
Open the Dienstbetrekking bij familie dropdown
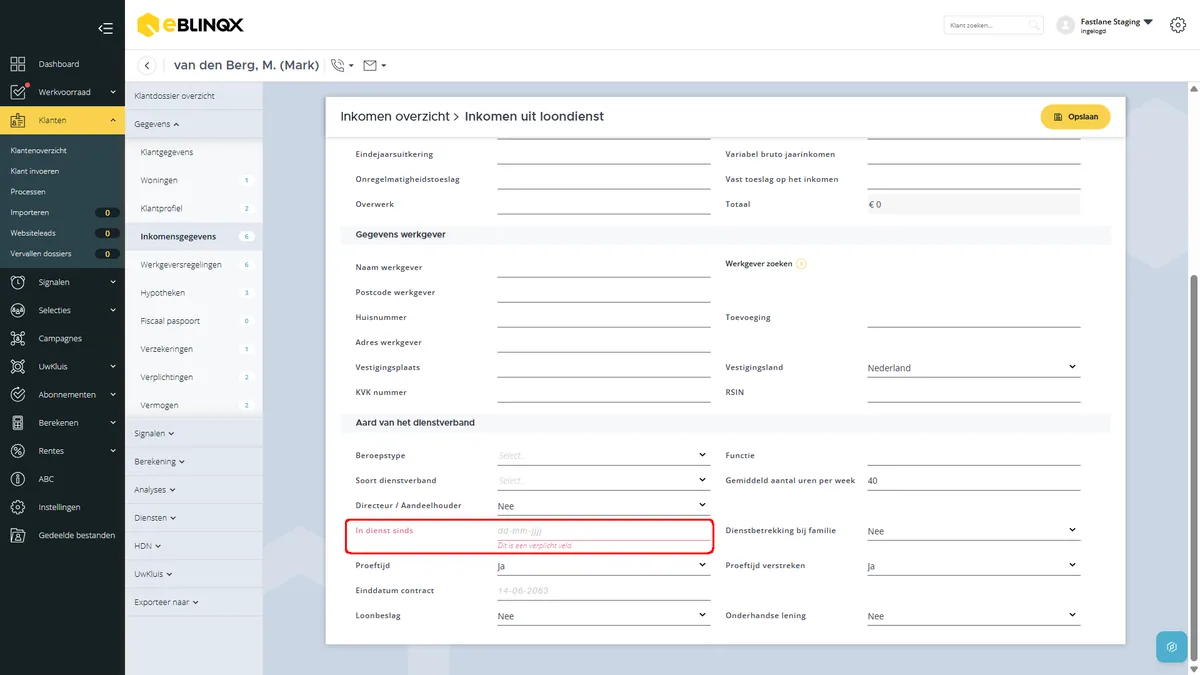973,531
